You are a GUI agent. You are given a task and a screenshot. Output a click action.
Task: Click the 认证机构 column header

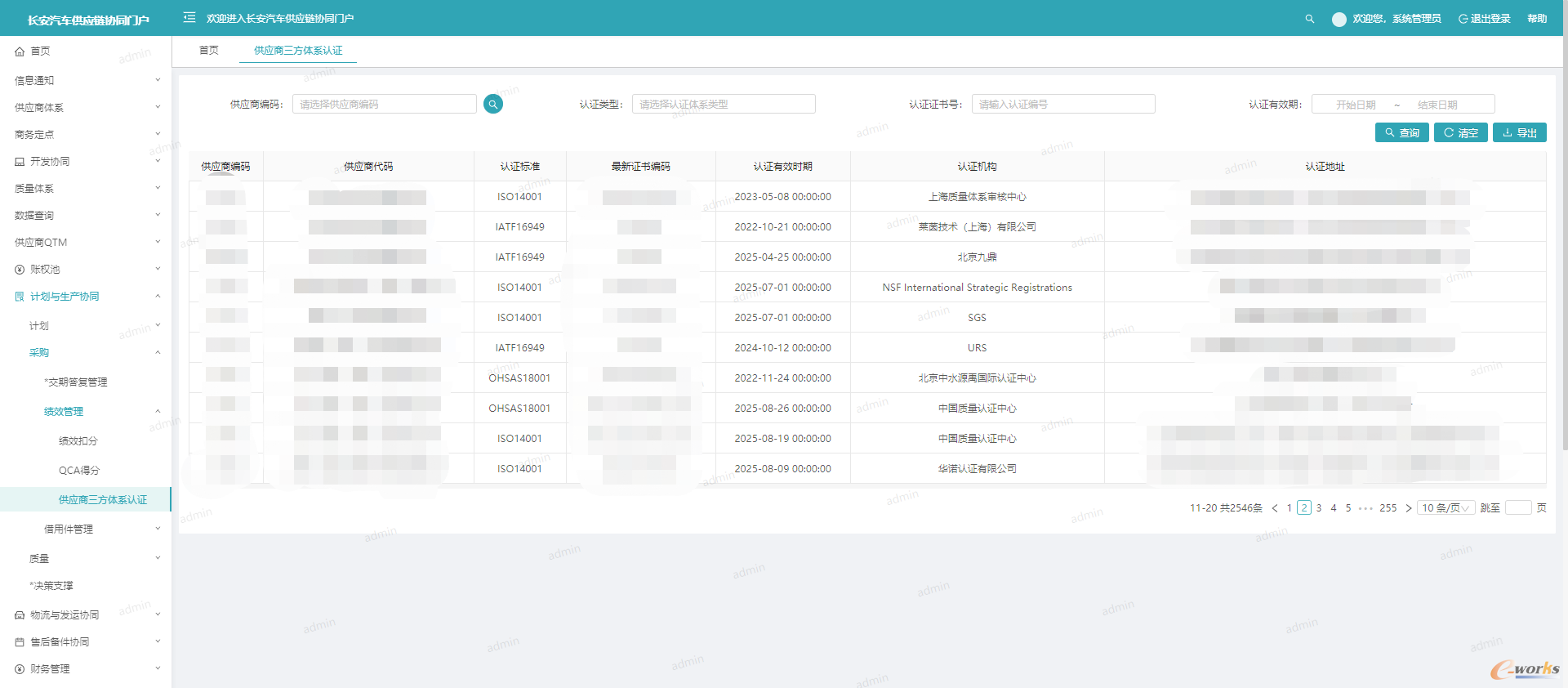978,166
